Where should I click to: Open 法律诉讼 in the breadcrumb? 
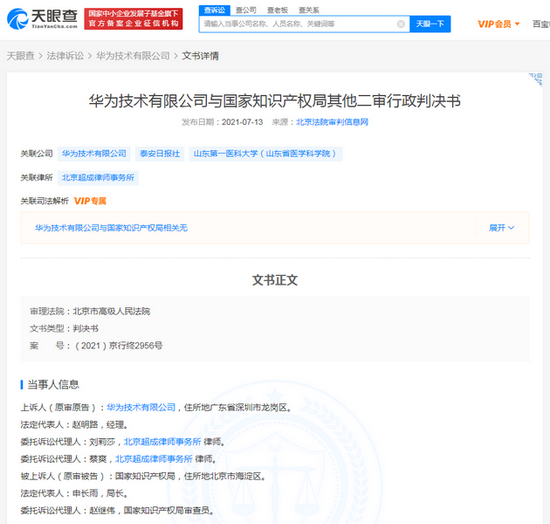pyautogui.click(x=65, y=56)
